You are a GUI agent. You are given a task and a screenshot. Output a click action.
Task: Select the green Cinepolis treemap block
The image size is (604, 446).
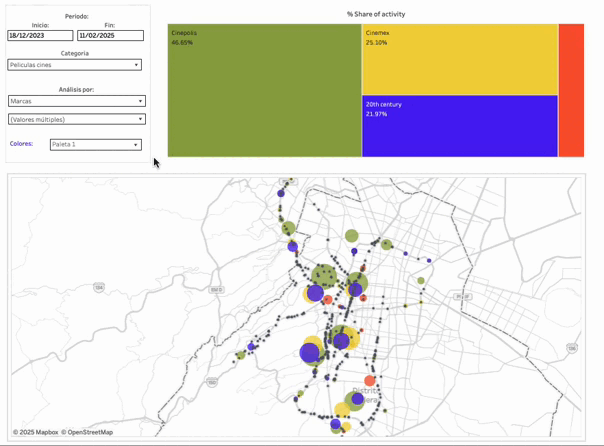[x=265, y=91]
